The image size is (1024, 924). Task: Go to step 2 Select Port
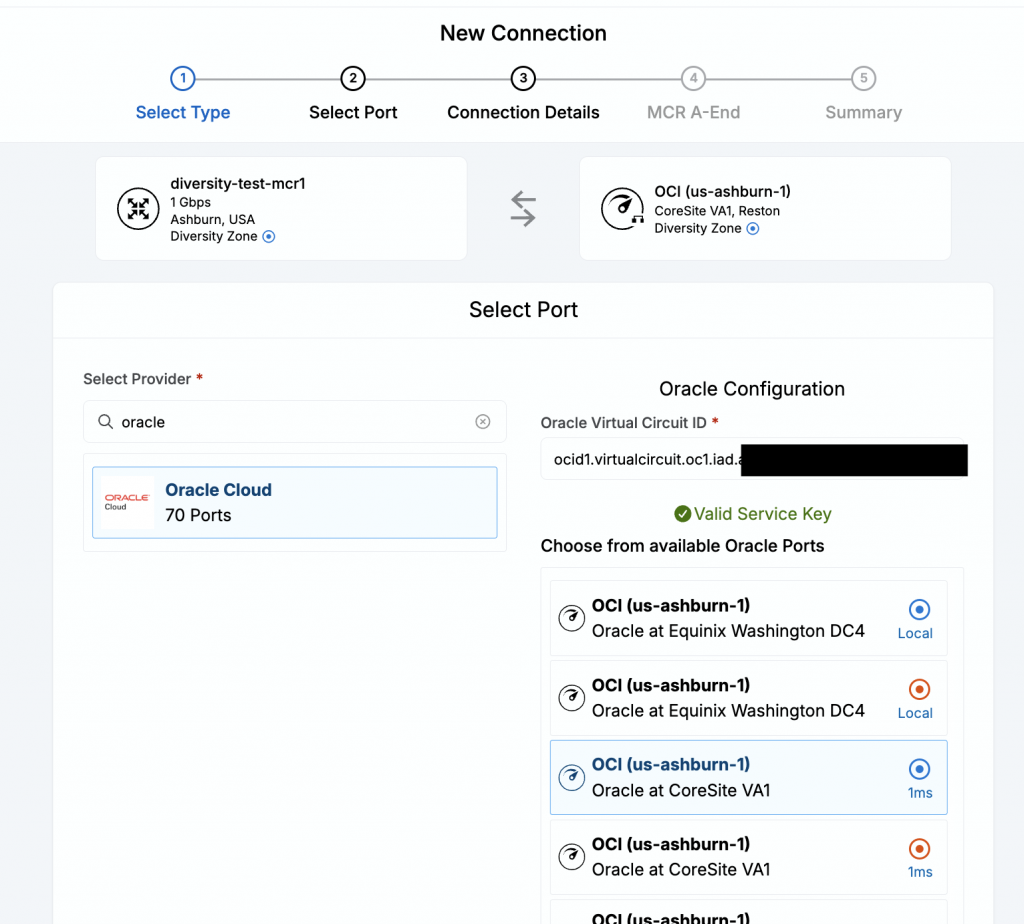pyautogui.click(x=353, y=94)
